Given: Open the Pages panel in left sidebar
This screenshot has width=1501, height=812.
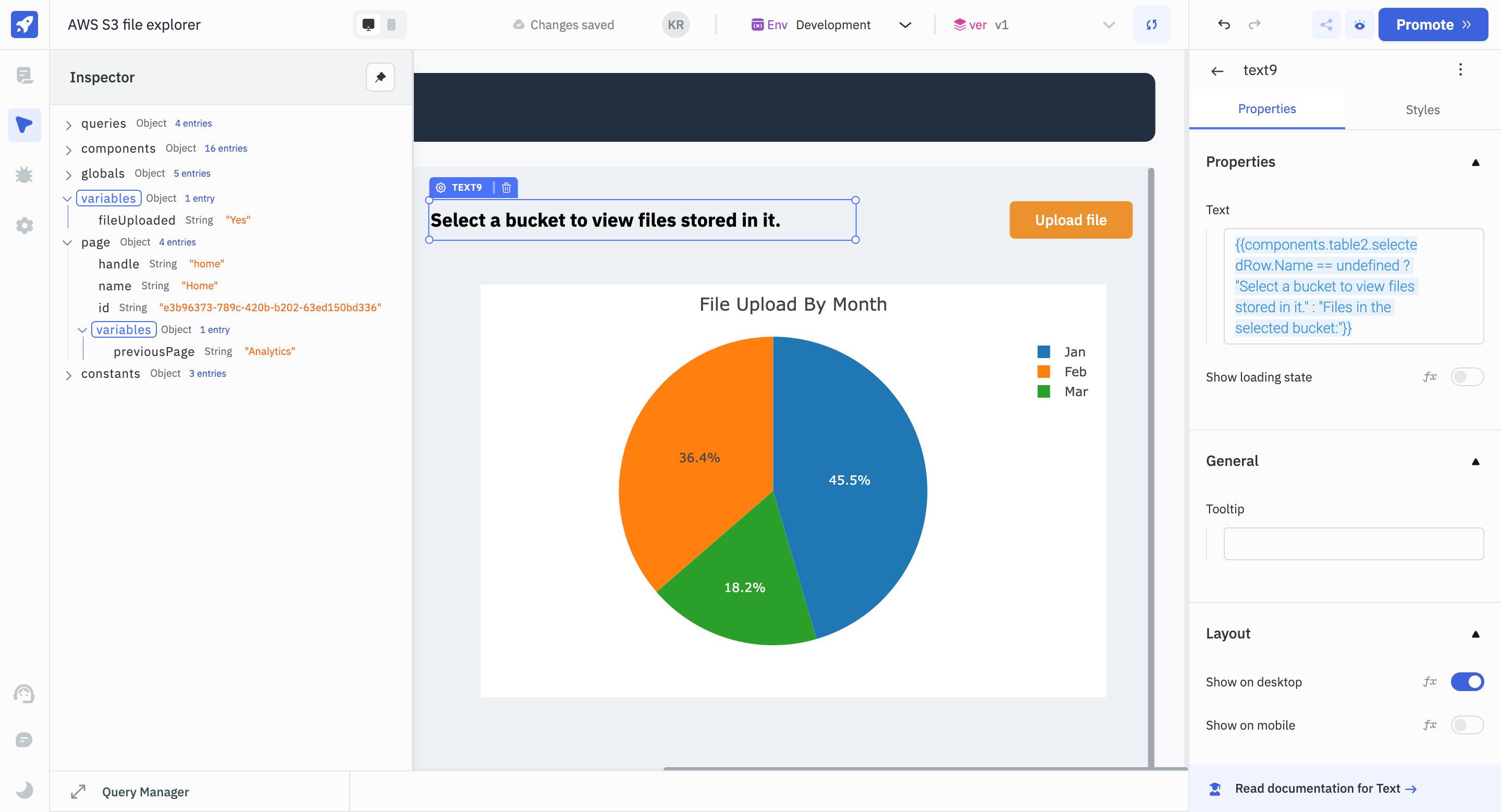Looking at the screenshot, I should point(24,75).
